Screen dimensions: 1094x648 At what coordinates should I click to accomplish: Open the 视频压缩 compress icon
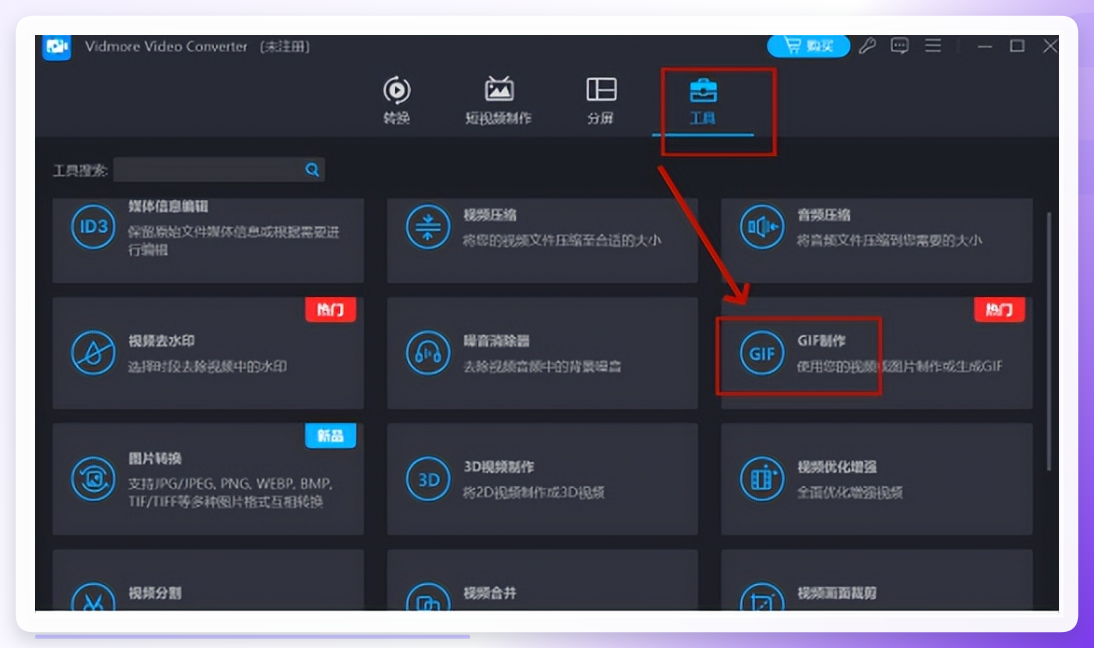coord(428,227)
